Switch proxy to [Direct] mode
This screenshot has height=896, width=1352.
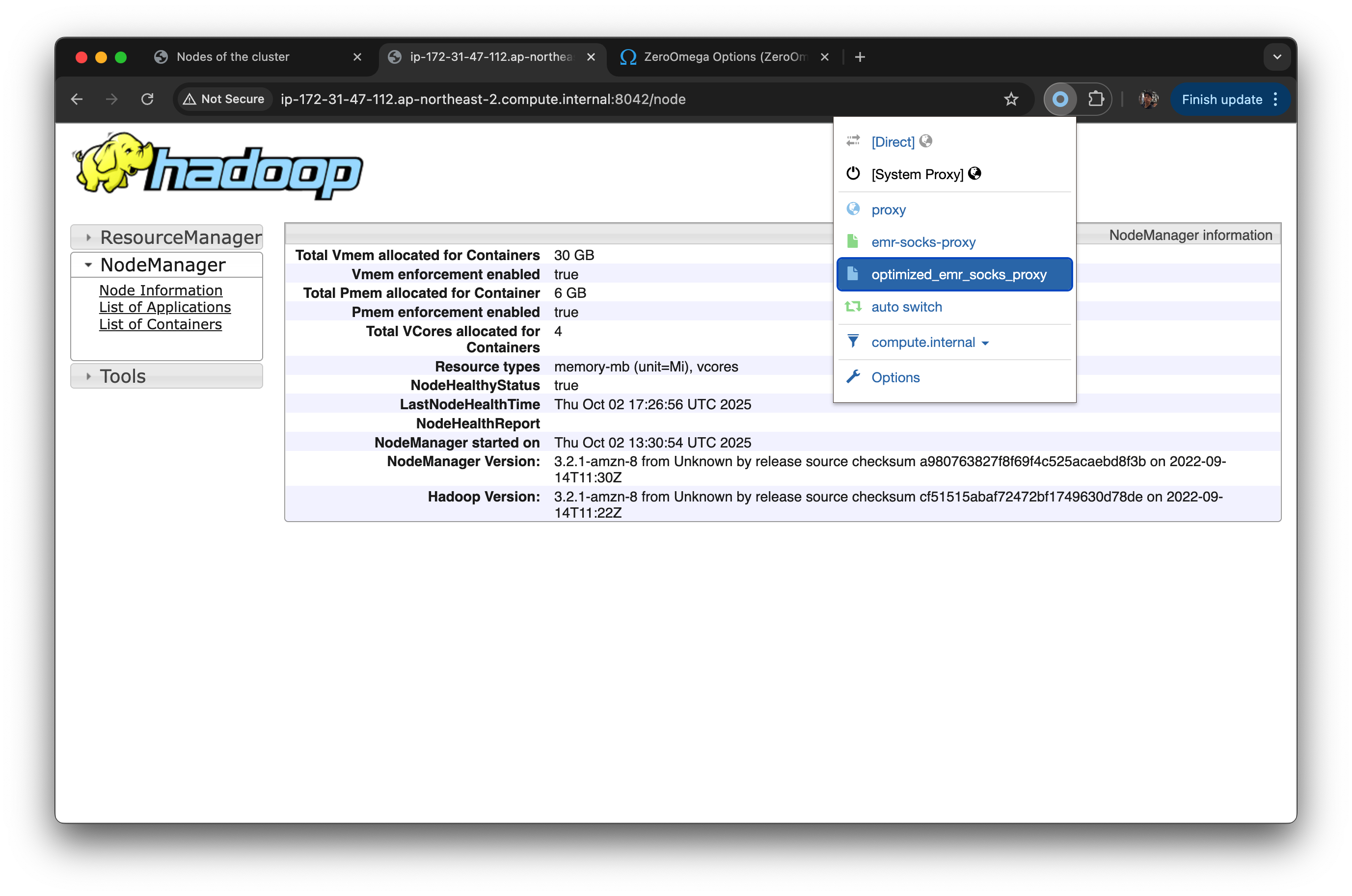(892, 142)
